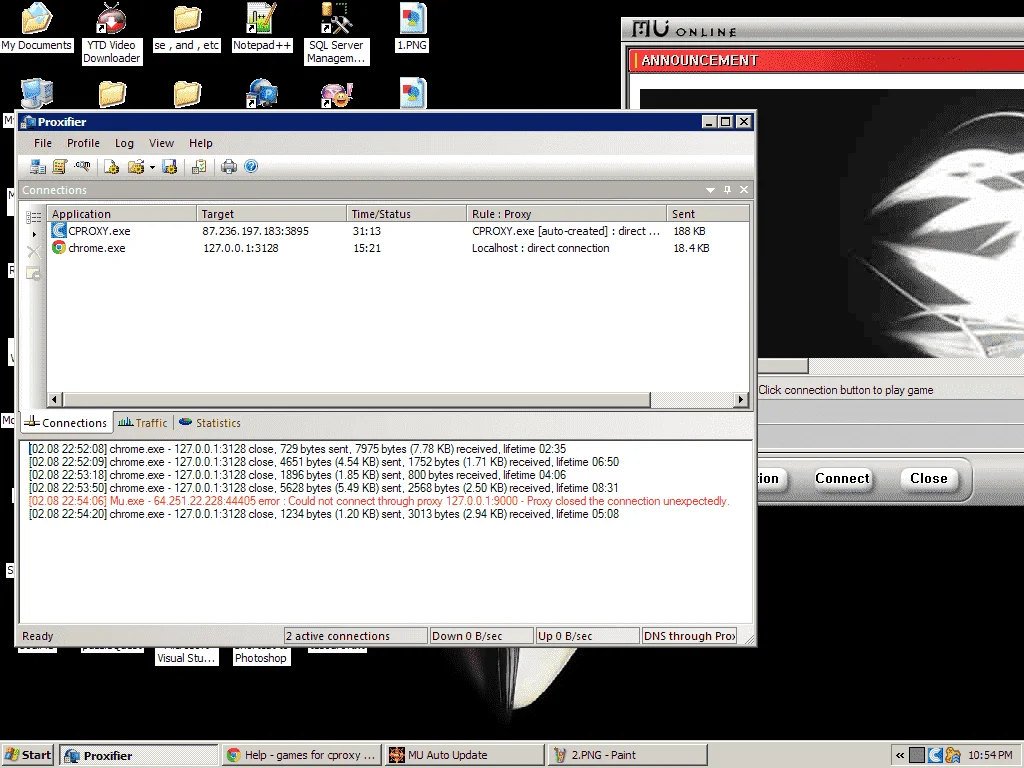Open Name Resolution (.com) settings icon
Viewport: 1024px width, 768px height.
point(82,167)
